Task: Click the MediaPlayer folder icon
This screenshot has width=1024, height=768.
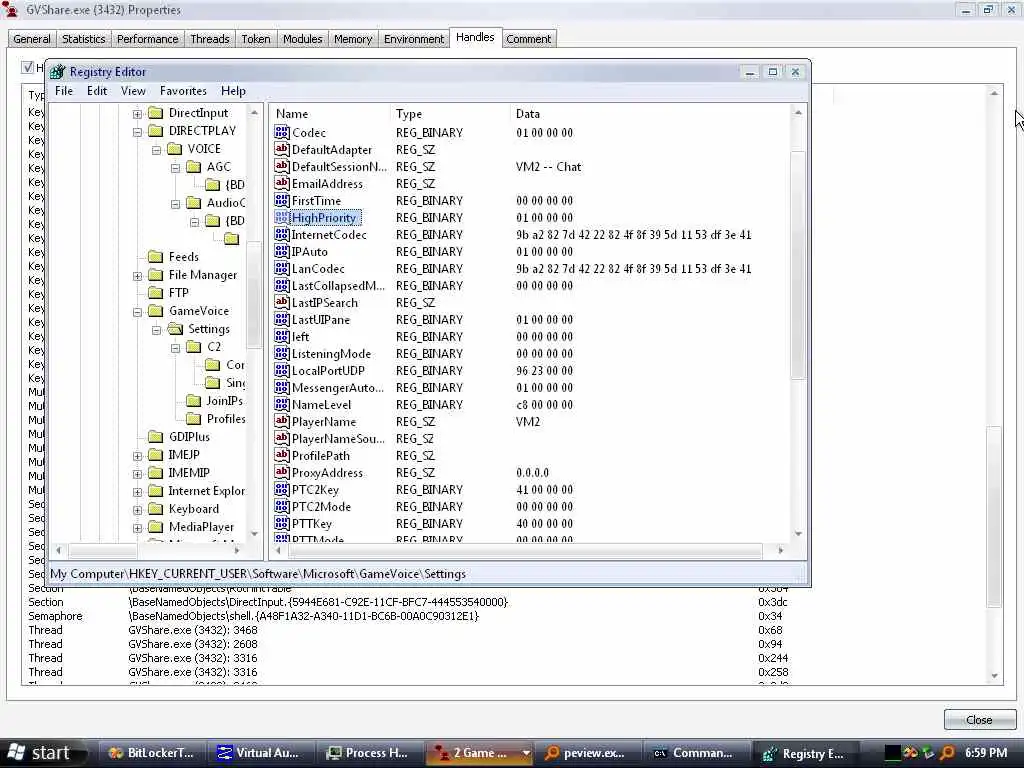Action: click(x=155, y=526)
